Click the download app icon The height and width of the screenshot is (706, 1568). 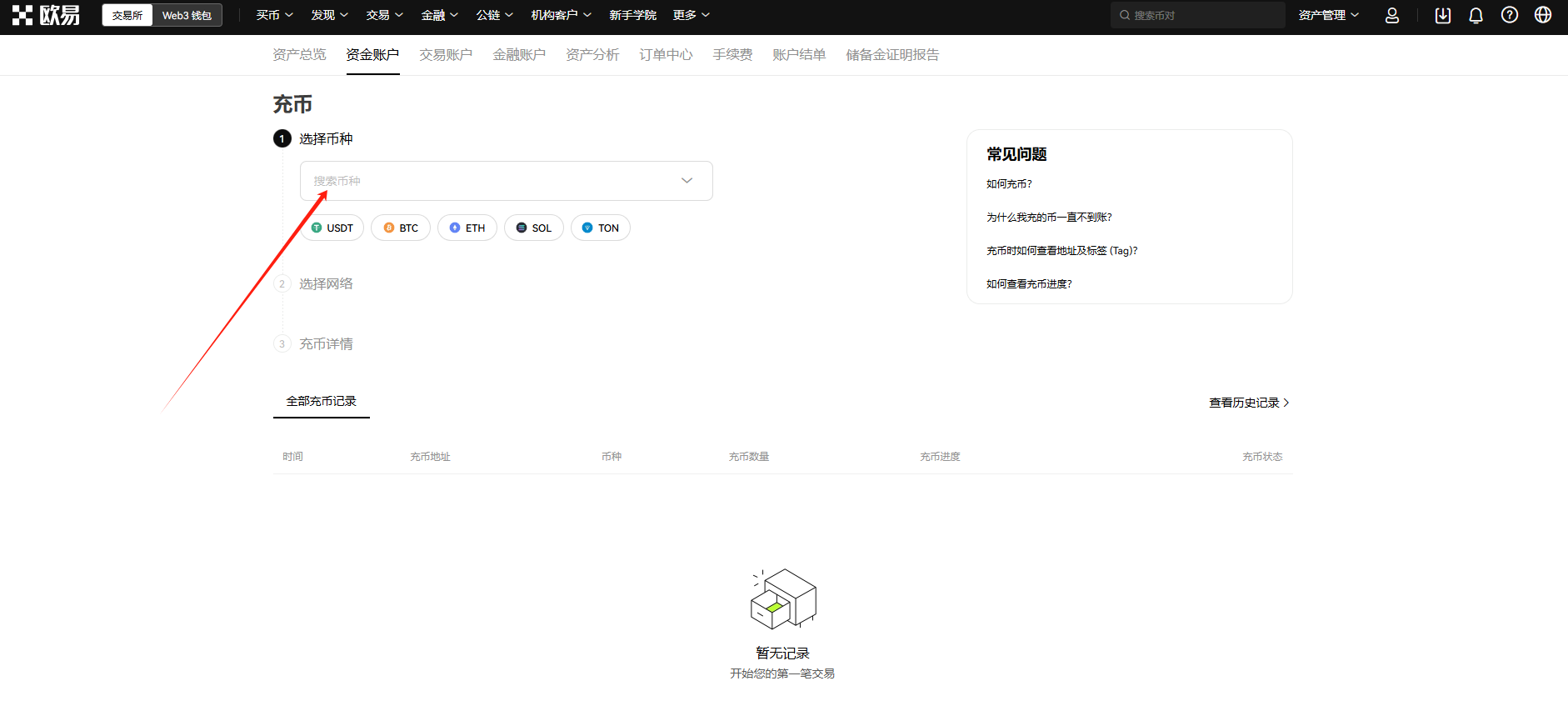click(x=1442, y=15)
